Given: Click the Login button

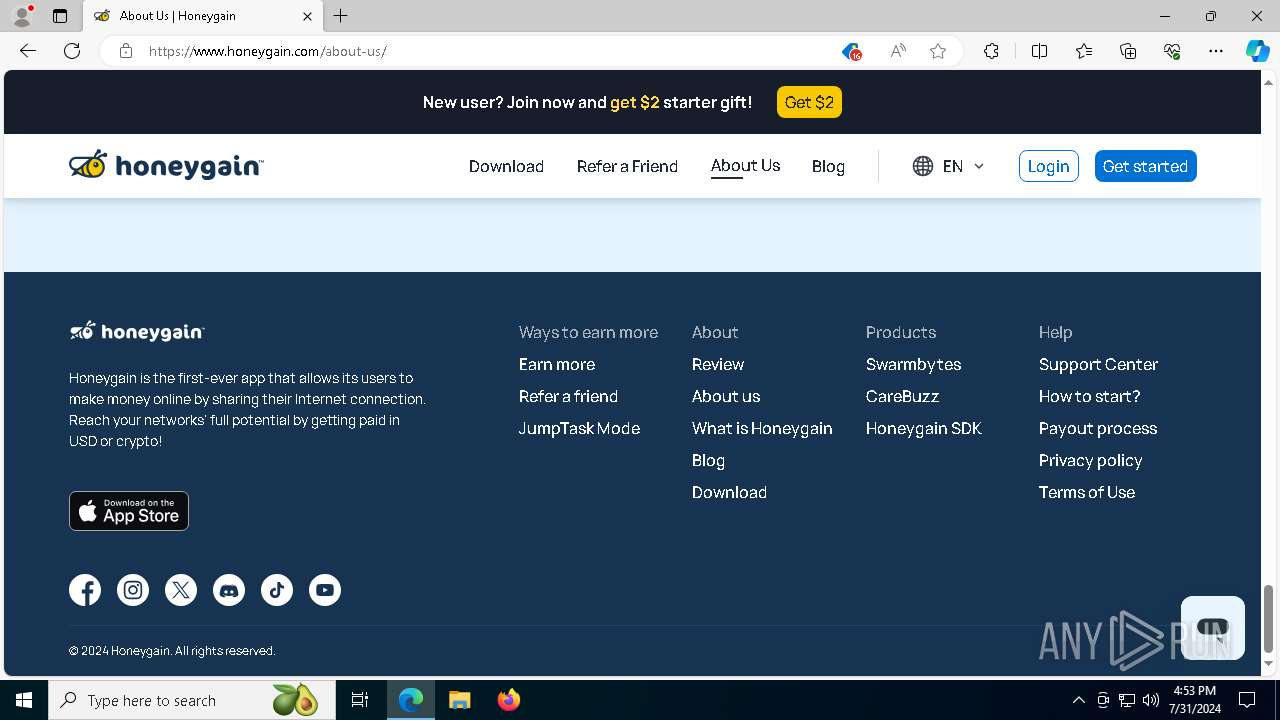Looking at the screenshot, I should 1048,166.
